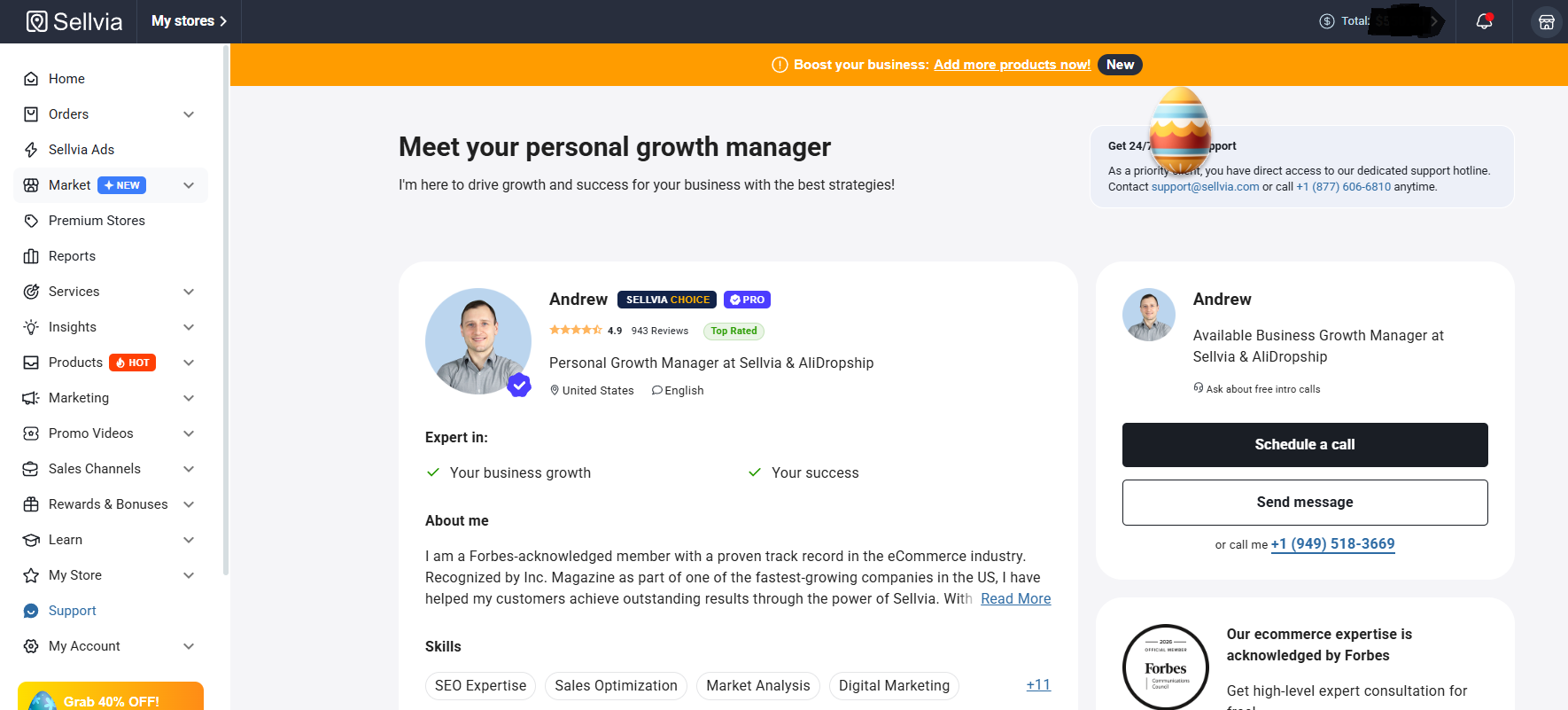Click the Read More link
The image size is (1568, 710).
click(x=1015, y=599)
